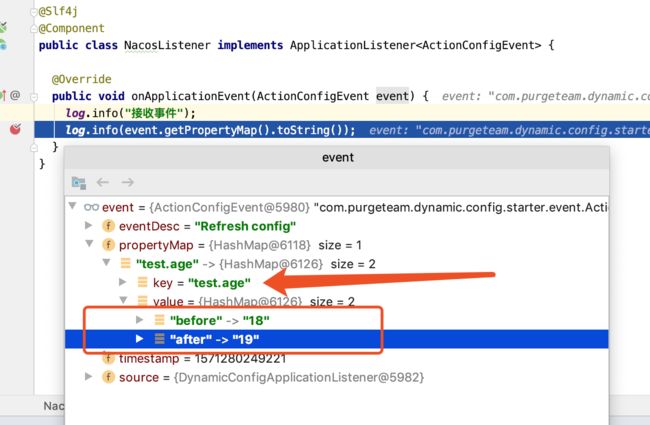The image size is (650, 425).
Task: Click the icon beside key = "test.age"
Action: [142, 282]
